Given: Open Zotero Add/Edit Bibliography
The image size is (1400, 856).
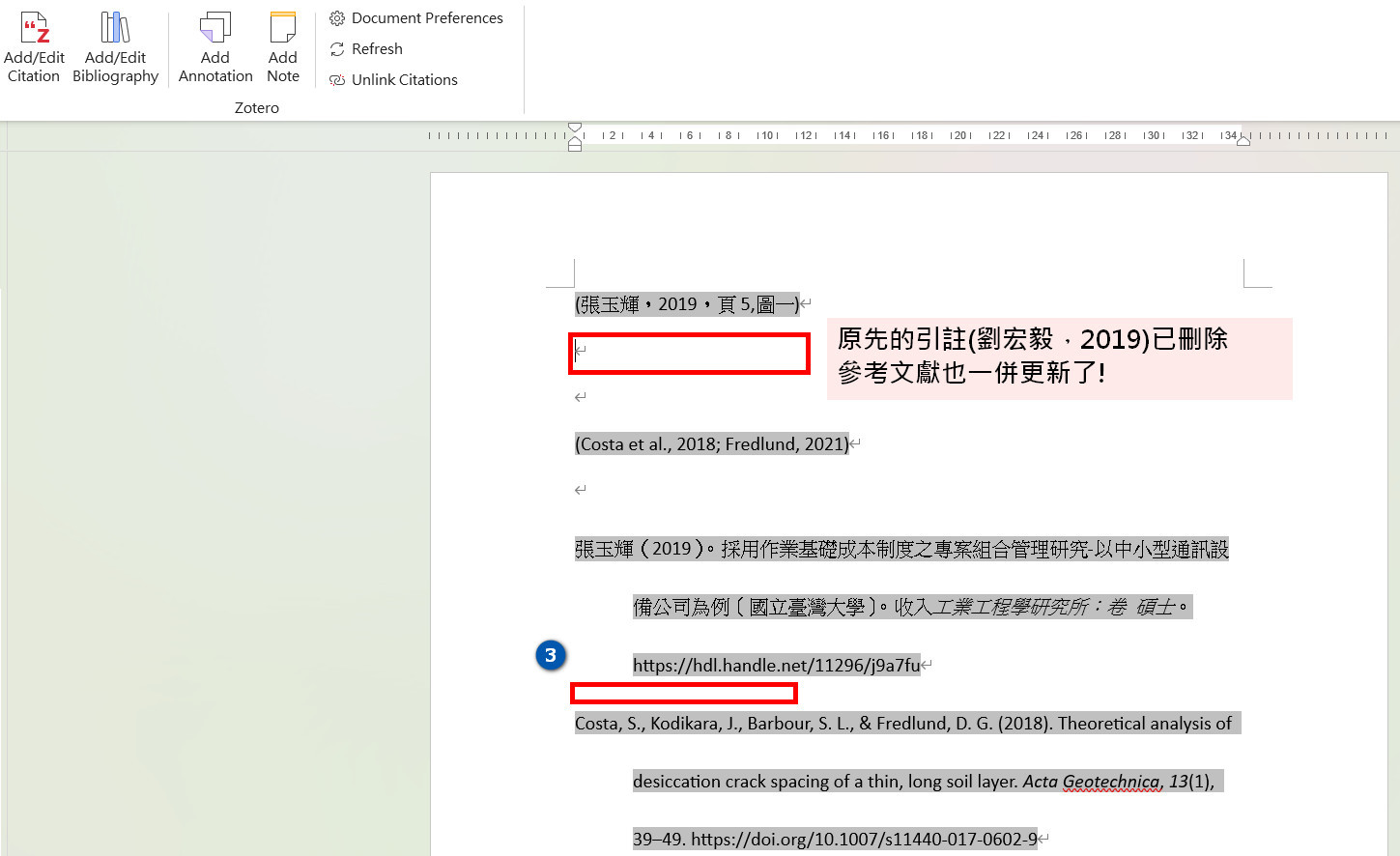Looking at the screenshot, I should pyautogui.click(x=115, y=47).
